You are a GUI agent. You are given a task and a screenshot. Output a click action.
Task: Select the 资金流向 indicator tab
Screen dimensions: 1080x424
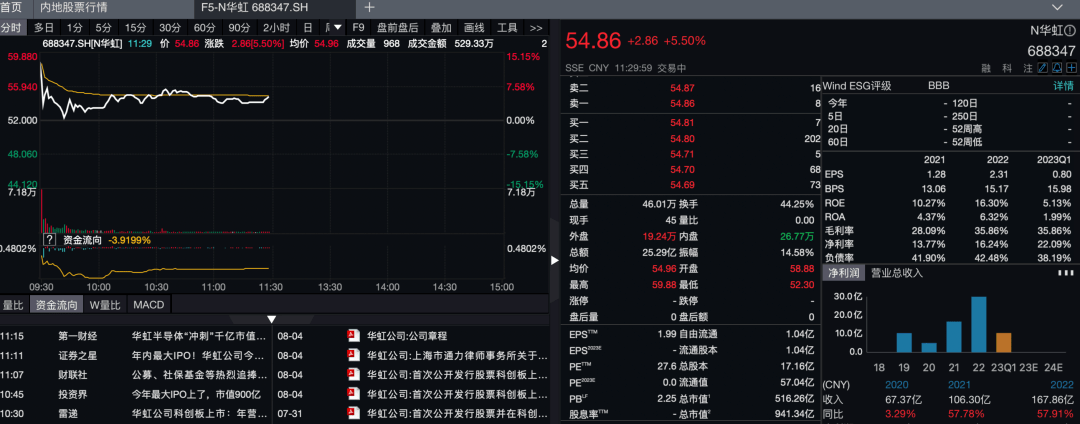56,305
